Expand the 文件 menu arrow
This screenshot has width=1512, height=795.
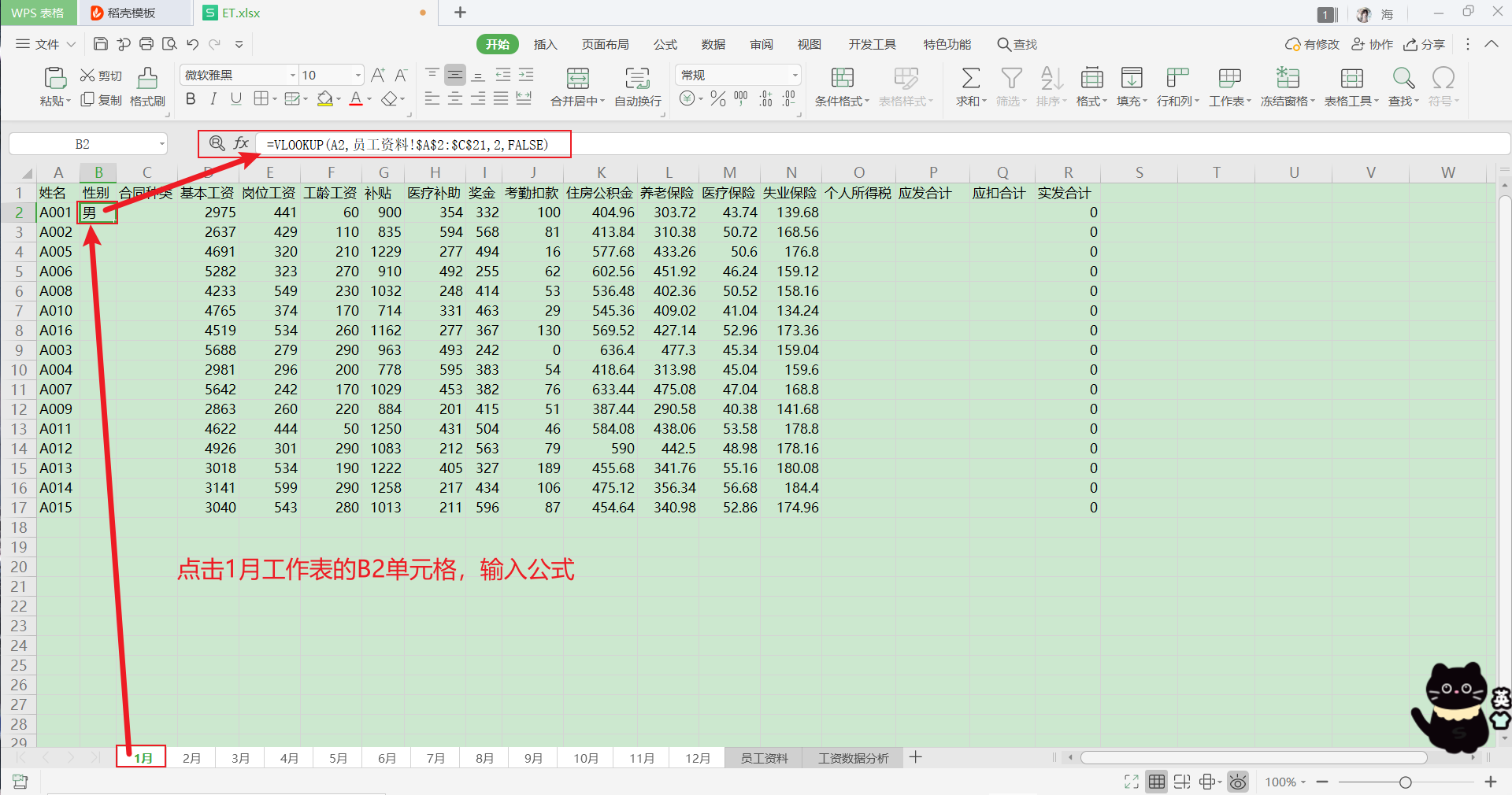(x=71, y=44)
